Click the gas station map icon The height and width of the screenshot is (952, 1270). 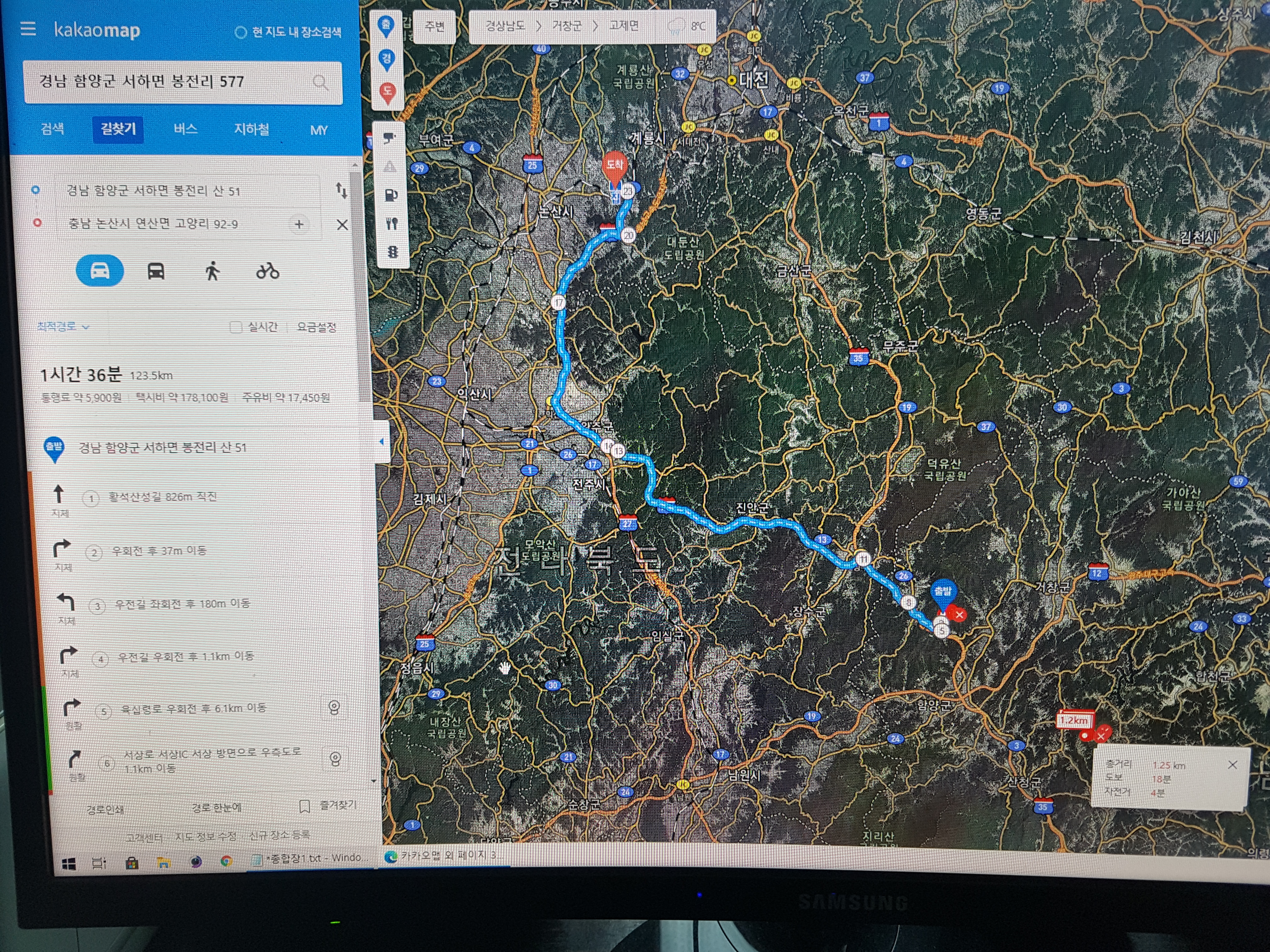(x=390, y=195)
